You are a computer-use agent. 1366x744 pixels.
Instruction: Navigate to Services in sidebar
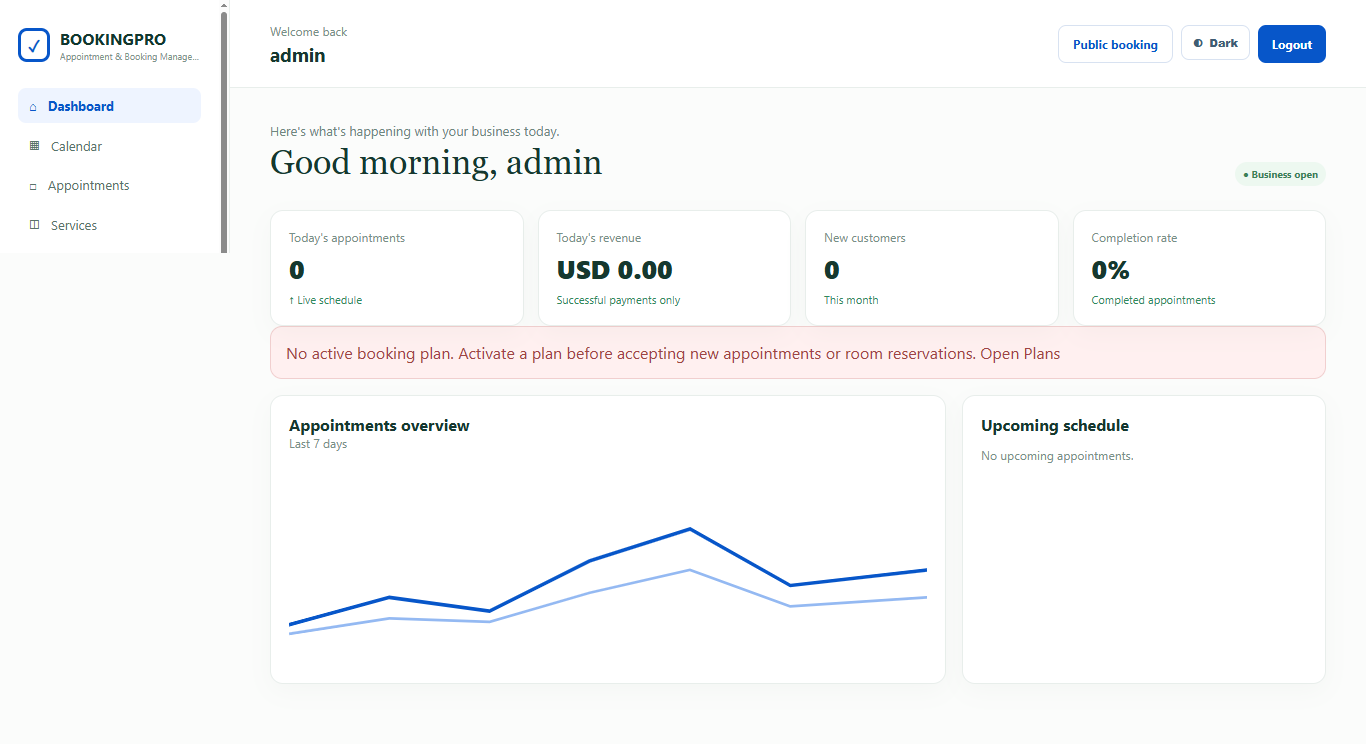109,225
